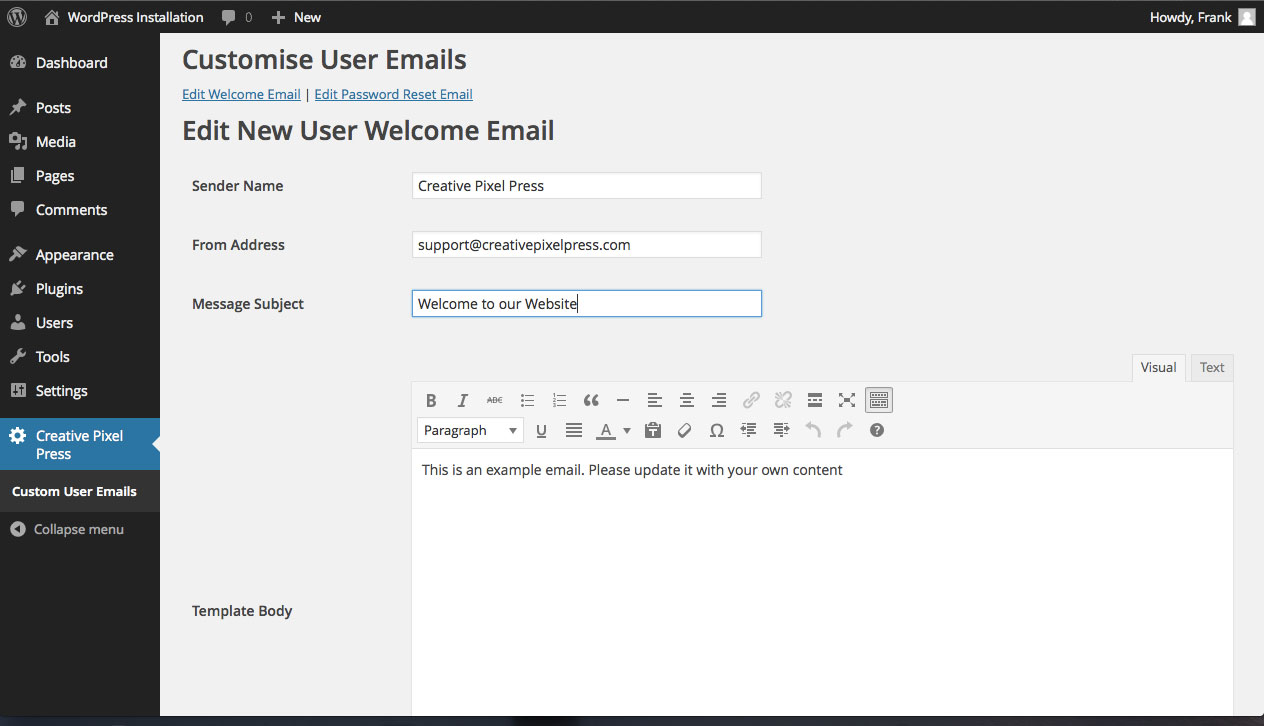Increase the indent
This screenshot has height=726, width=1264.
[781, 430]
